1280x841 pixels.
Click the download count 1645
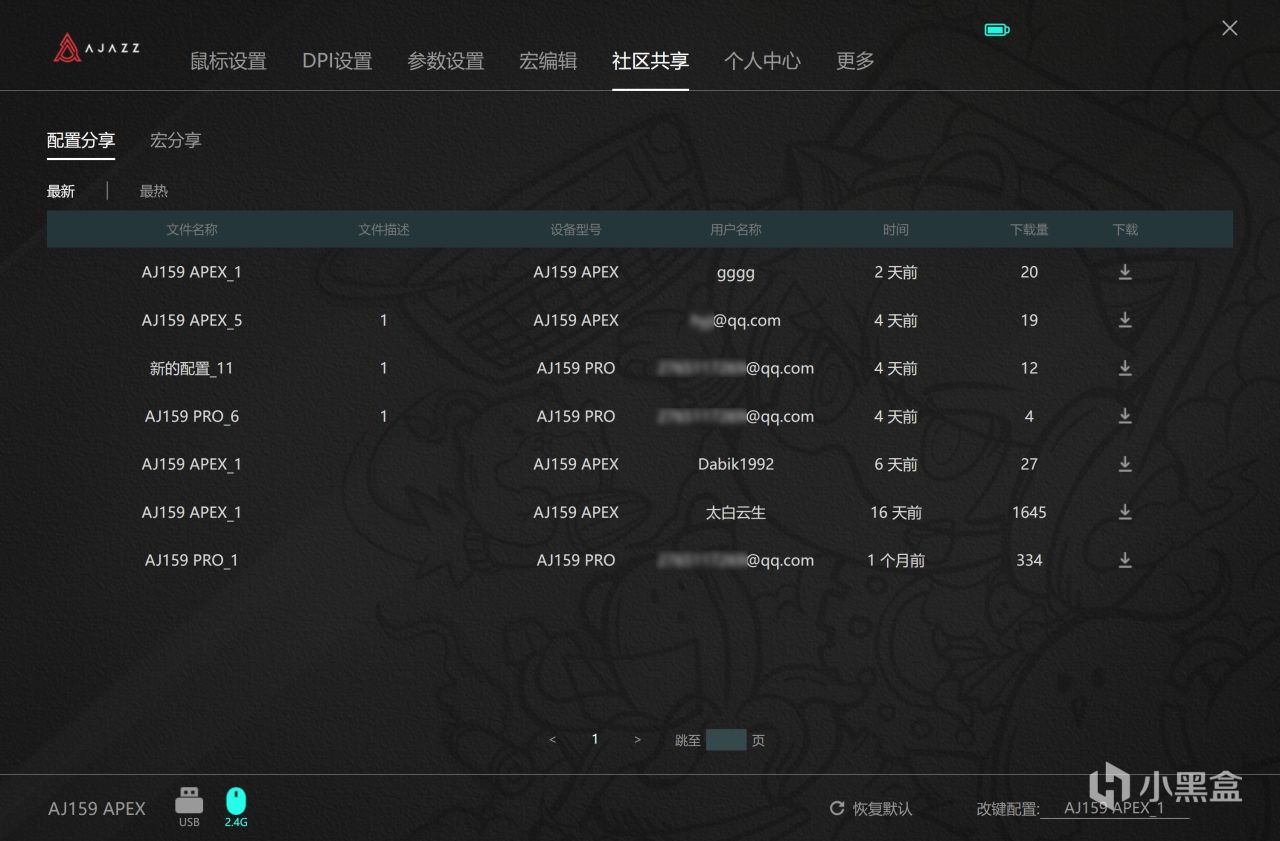(1029, 512)
